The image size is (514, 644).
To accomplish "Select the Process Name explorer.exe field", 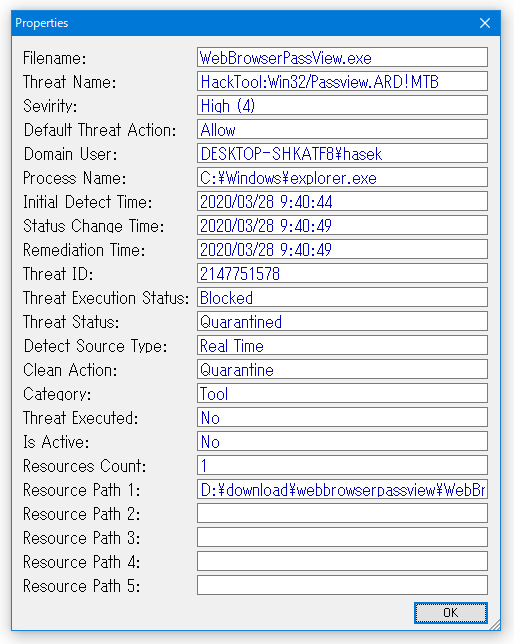I will [x=342, y=177].
